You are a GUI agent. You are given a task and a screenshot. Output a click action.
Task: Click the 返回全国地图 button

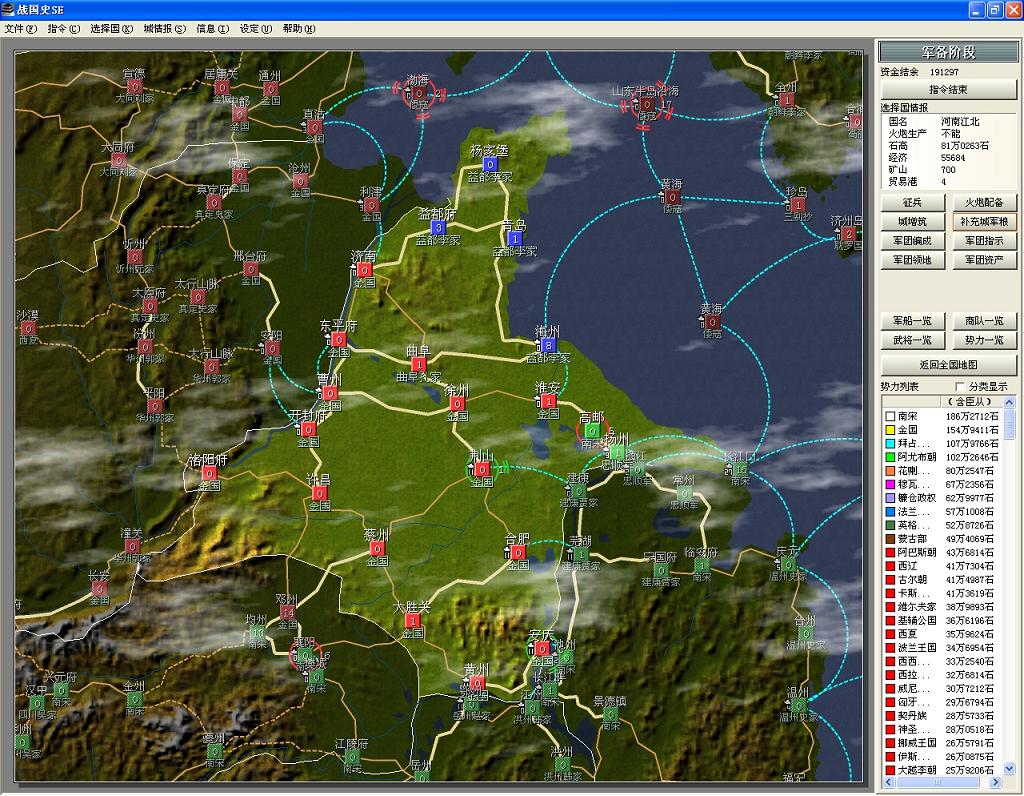948,364
